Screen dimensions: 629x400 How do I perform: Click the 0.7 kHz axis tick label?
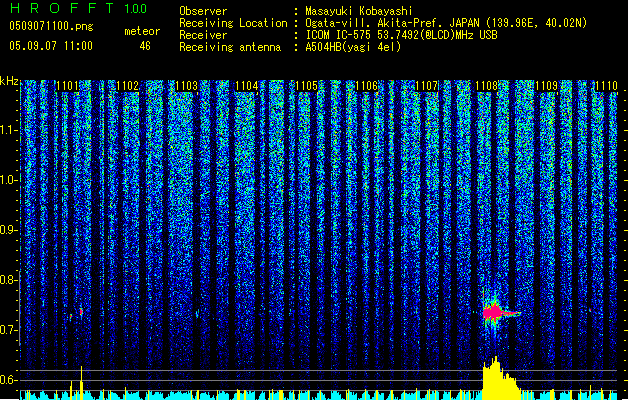click(x=8, y=330)
